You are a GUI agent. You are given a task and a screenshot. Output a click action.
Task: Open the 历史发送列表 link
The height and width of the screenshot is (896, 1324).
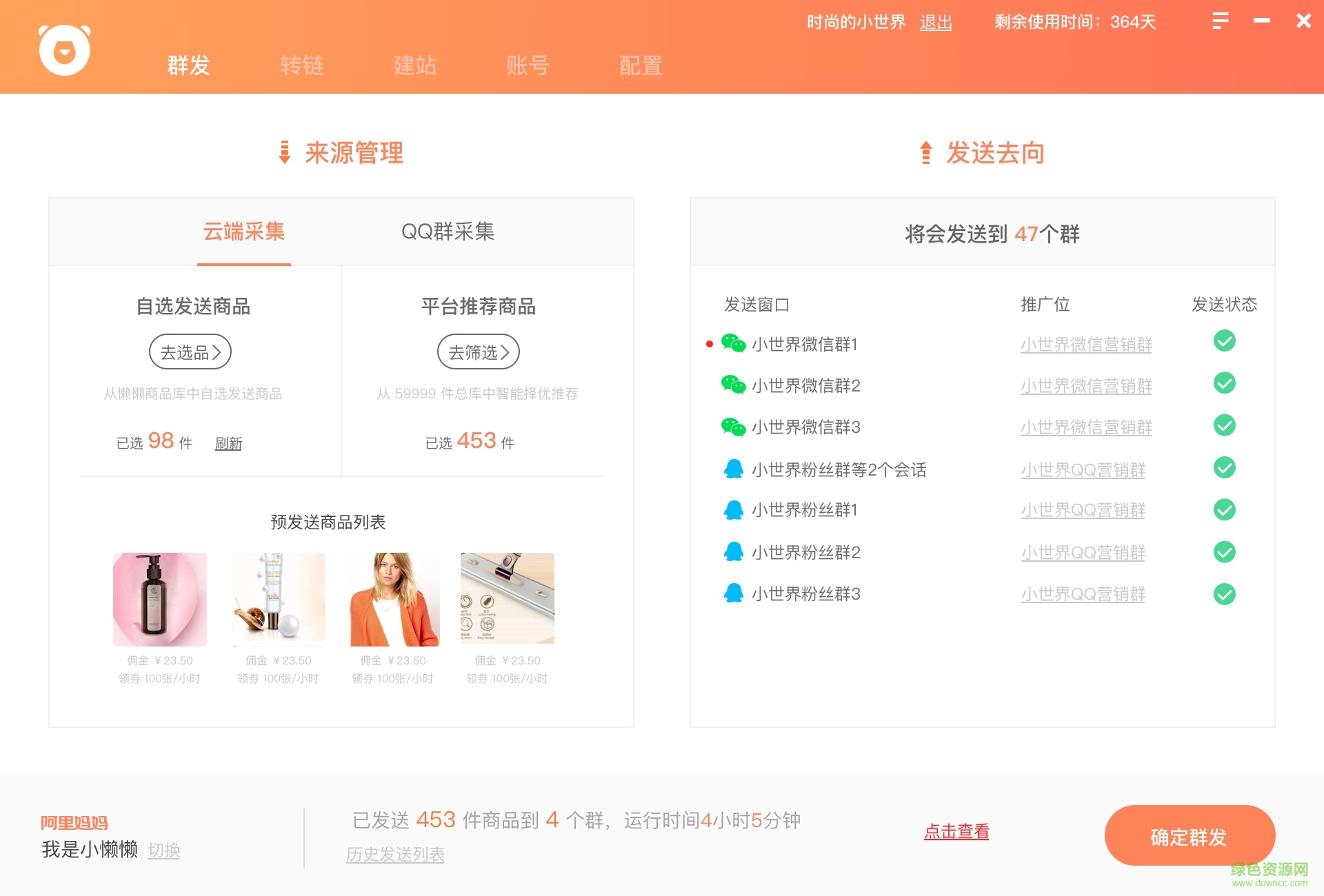(395, 855)
